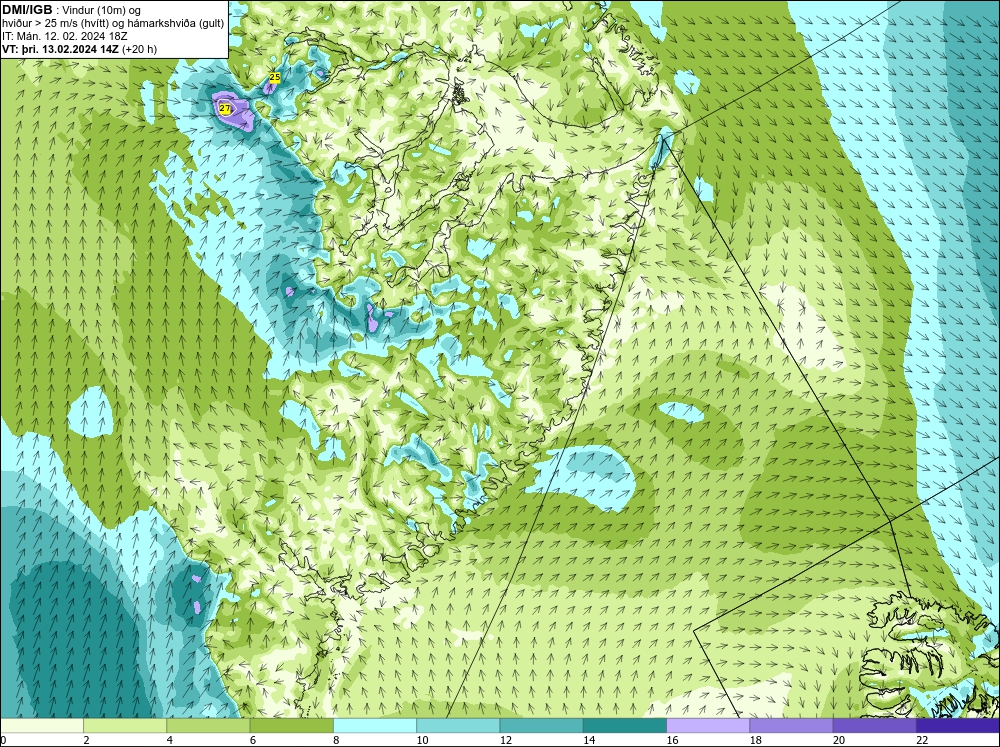1000x747 pixels.
Task: Select the above 22 m/s dark indigo swatch
Action: [958, 726]
